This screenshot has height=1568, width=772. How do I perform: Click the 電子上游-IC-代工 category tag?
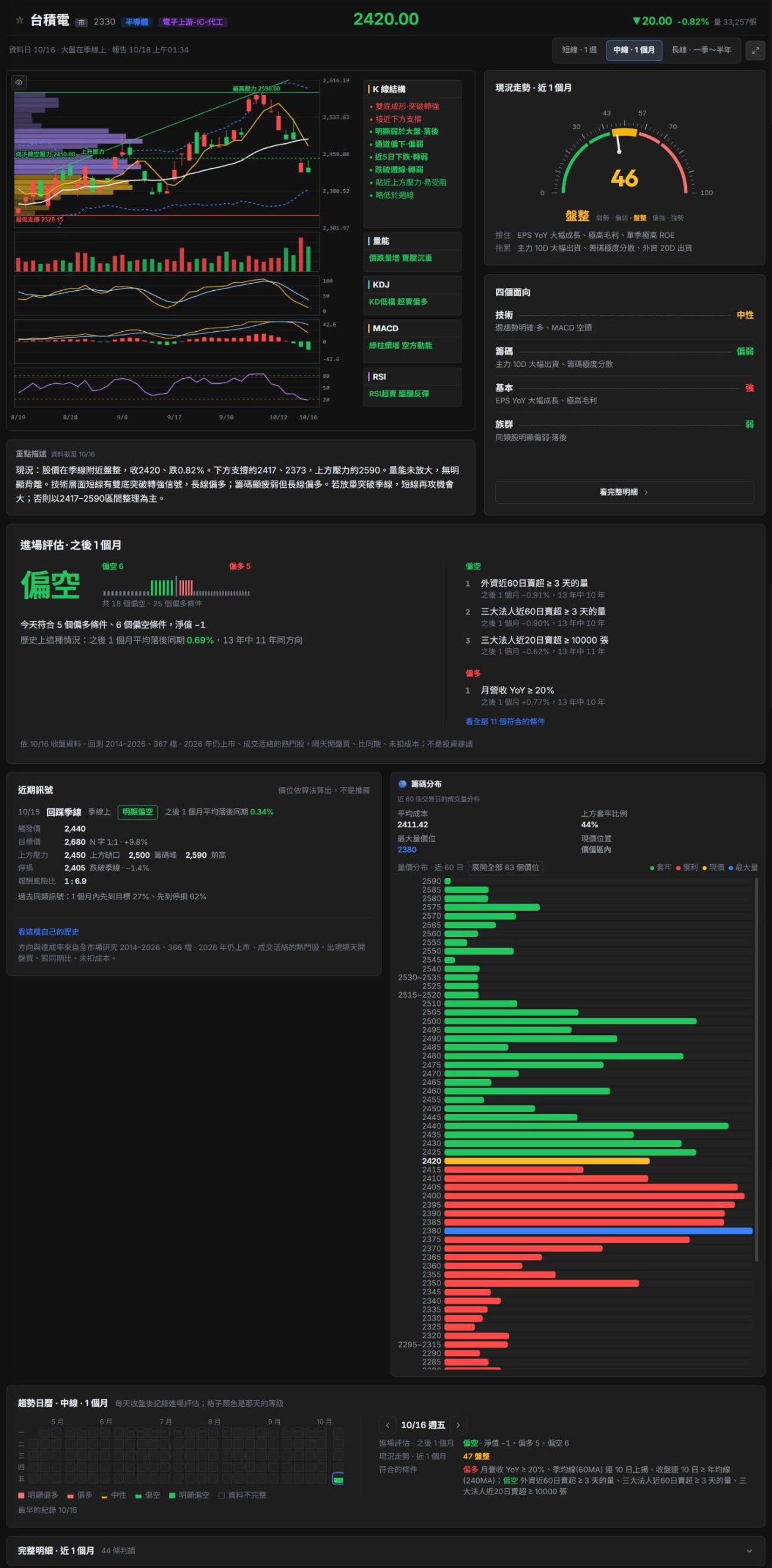pyautogui.click(x=192, y=22)
